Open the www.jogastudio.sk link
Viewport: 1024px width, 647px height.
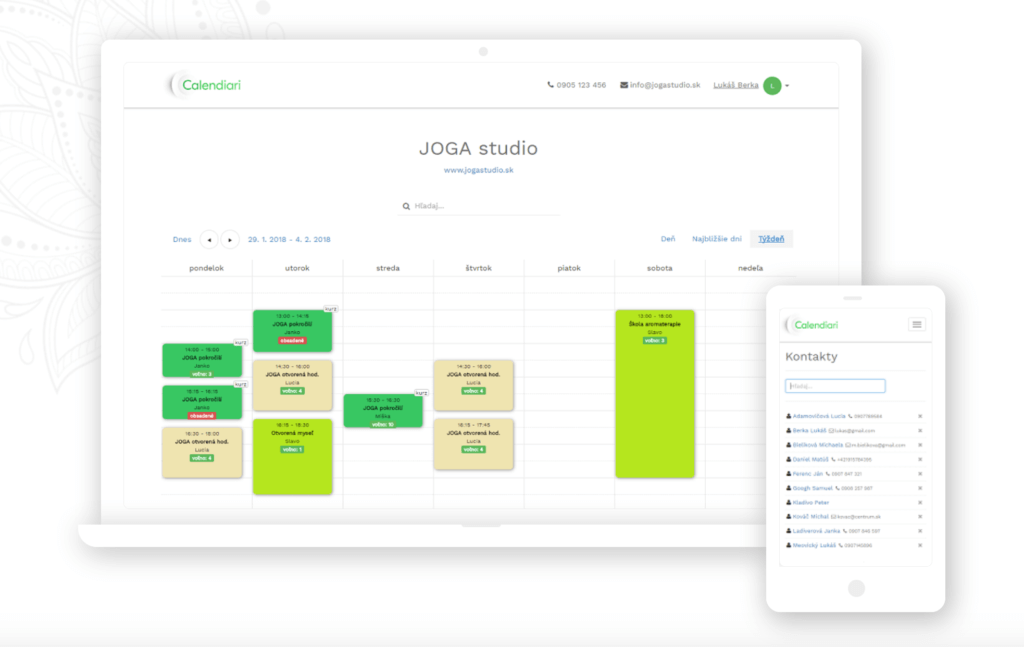click(478, 170)
